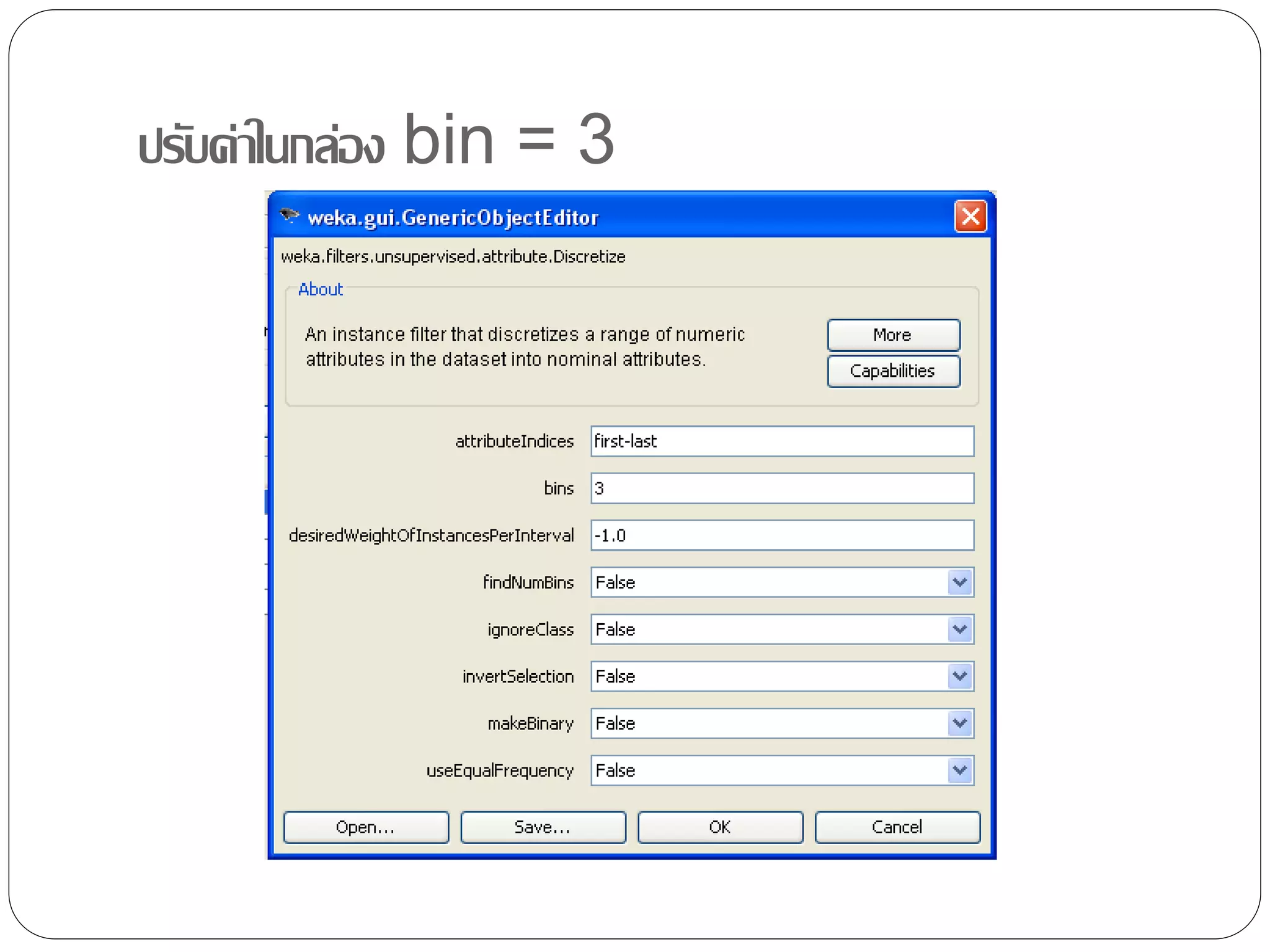Open the Capabilities button
This screenshot has height=952, width=1270.
click(894, 371)
